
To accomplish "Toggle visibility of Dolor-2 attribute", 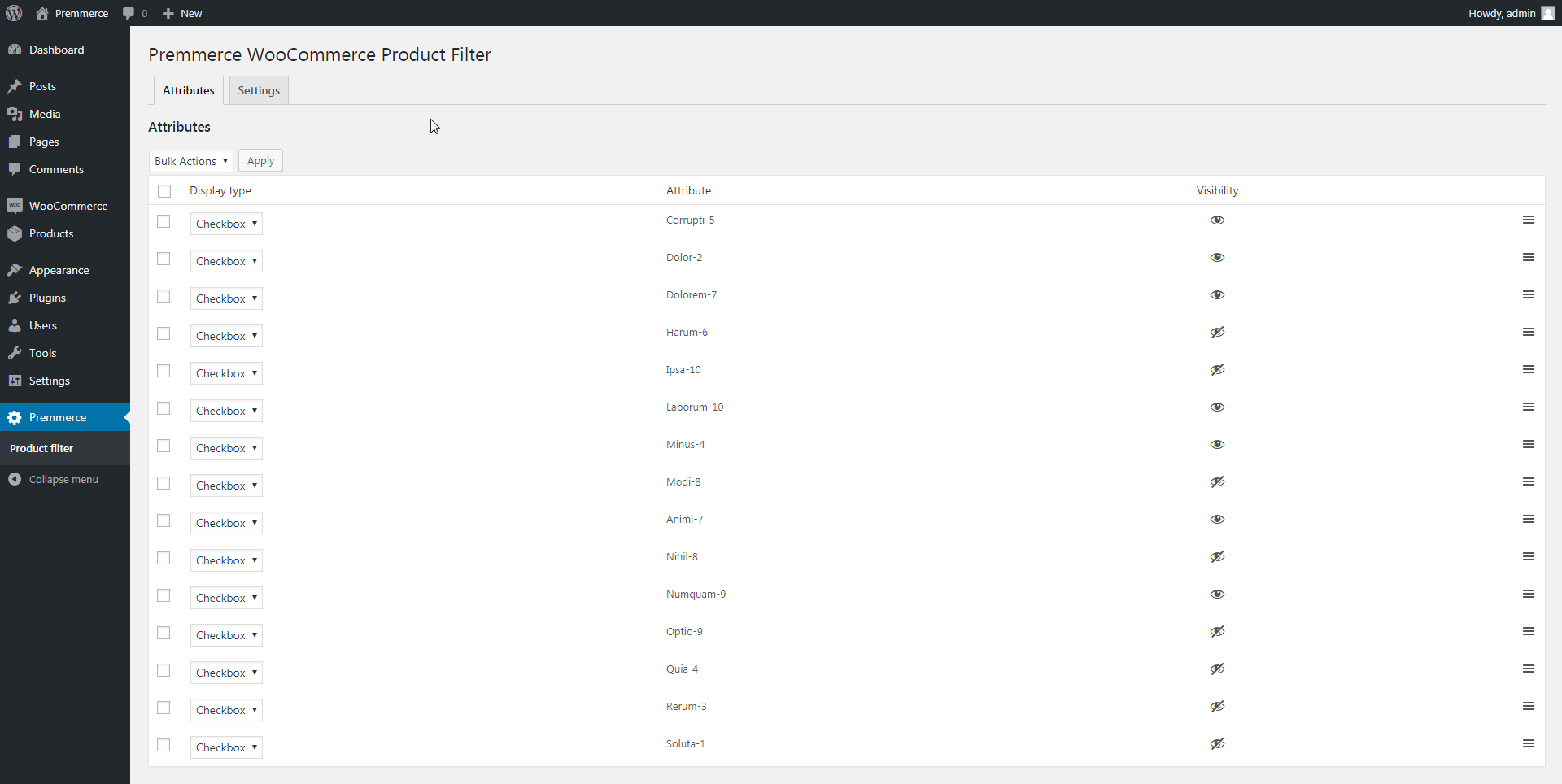I will 1217,258.
